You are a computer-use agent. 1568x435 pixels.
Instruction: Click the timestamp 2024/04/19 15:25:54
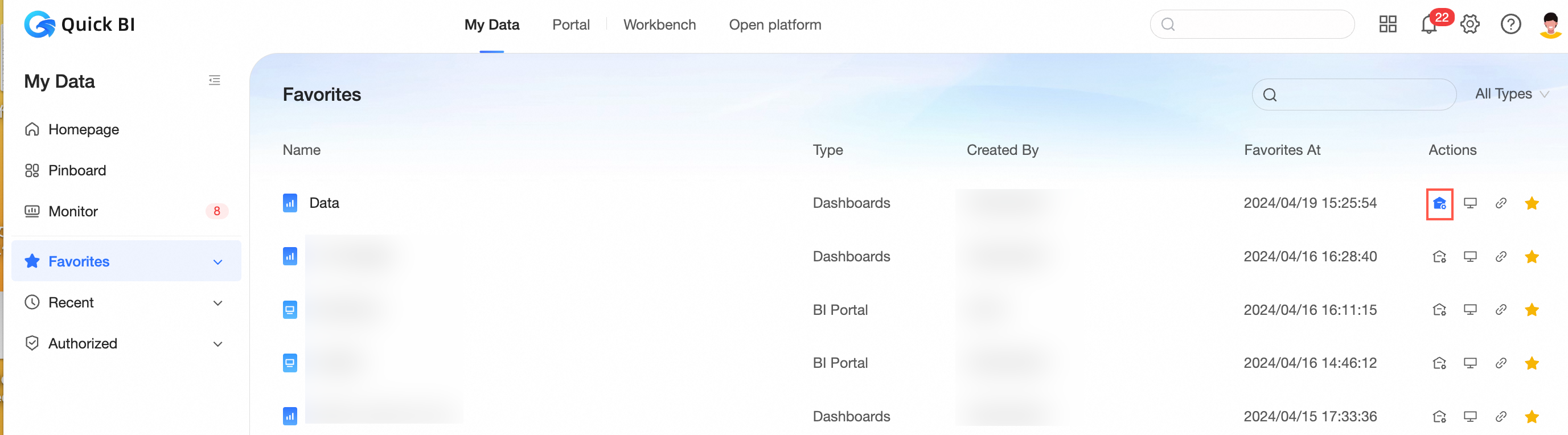pos(1310,203)
